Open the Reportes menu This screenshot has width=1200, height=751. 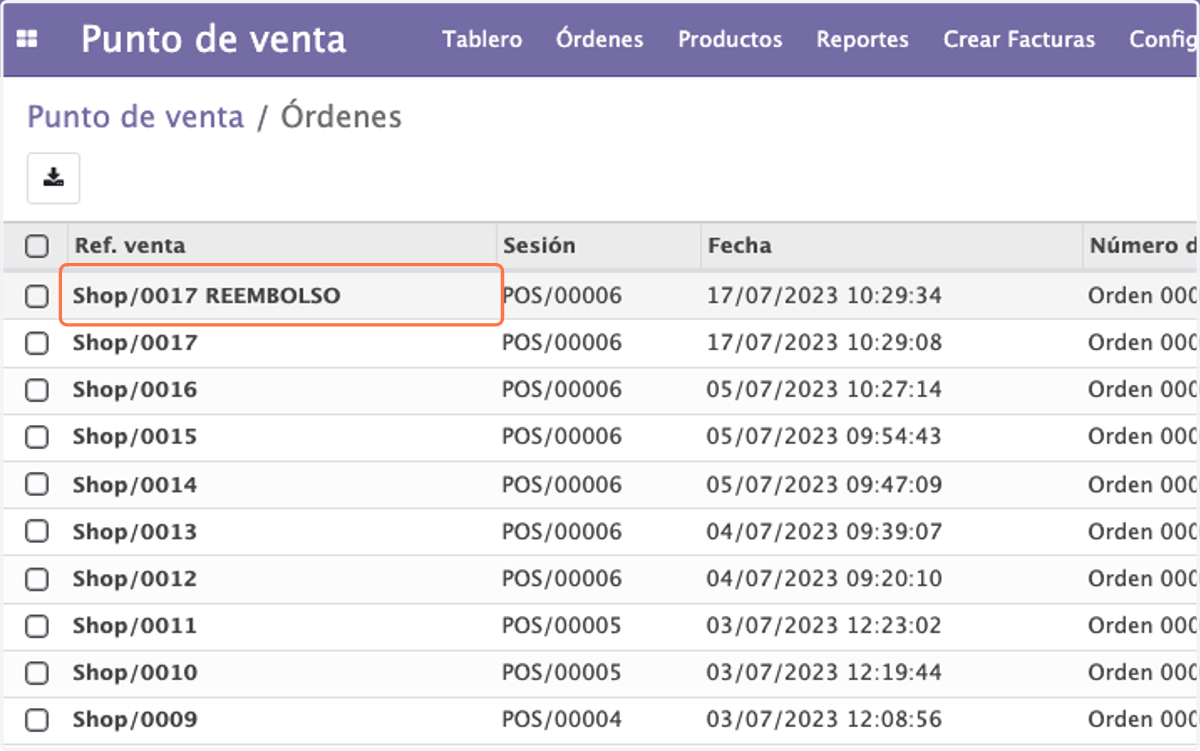pyautogui.click(x=862, y=40)
